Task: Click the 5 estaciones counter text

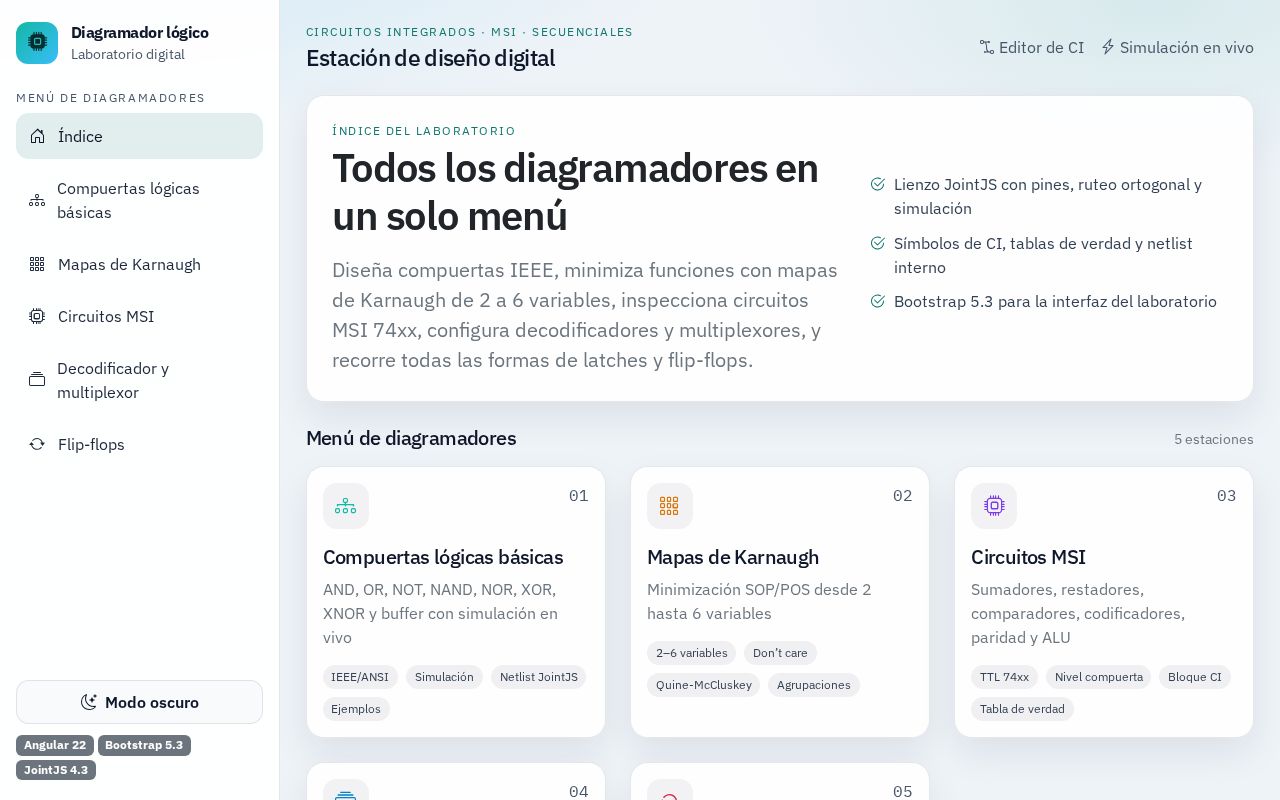Action: (1213, 439)
